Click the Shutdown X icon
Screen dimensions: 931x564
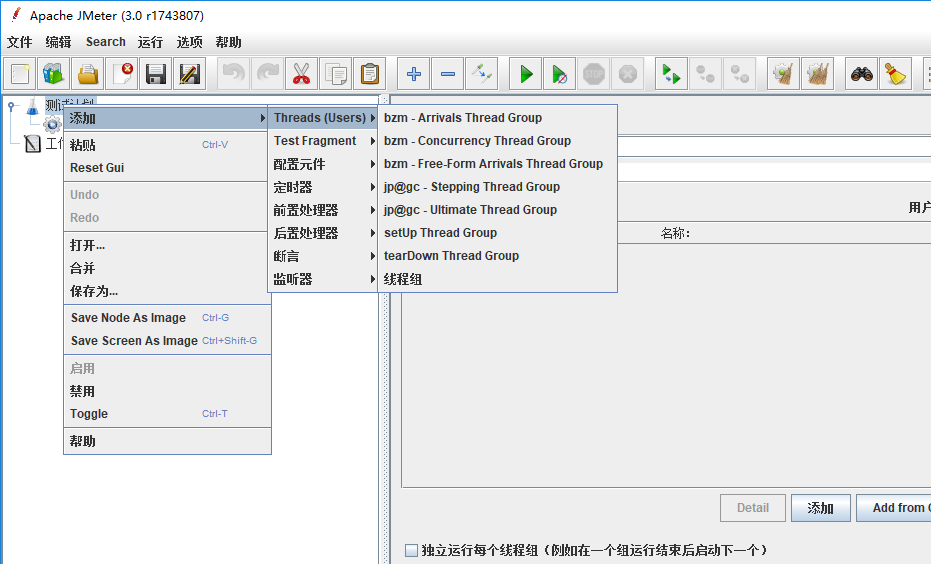pos(628,74)
